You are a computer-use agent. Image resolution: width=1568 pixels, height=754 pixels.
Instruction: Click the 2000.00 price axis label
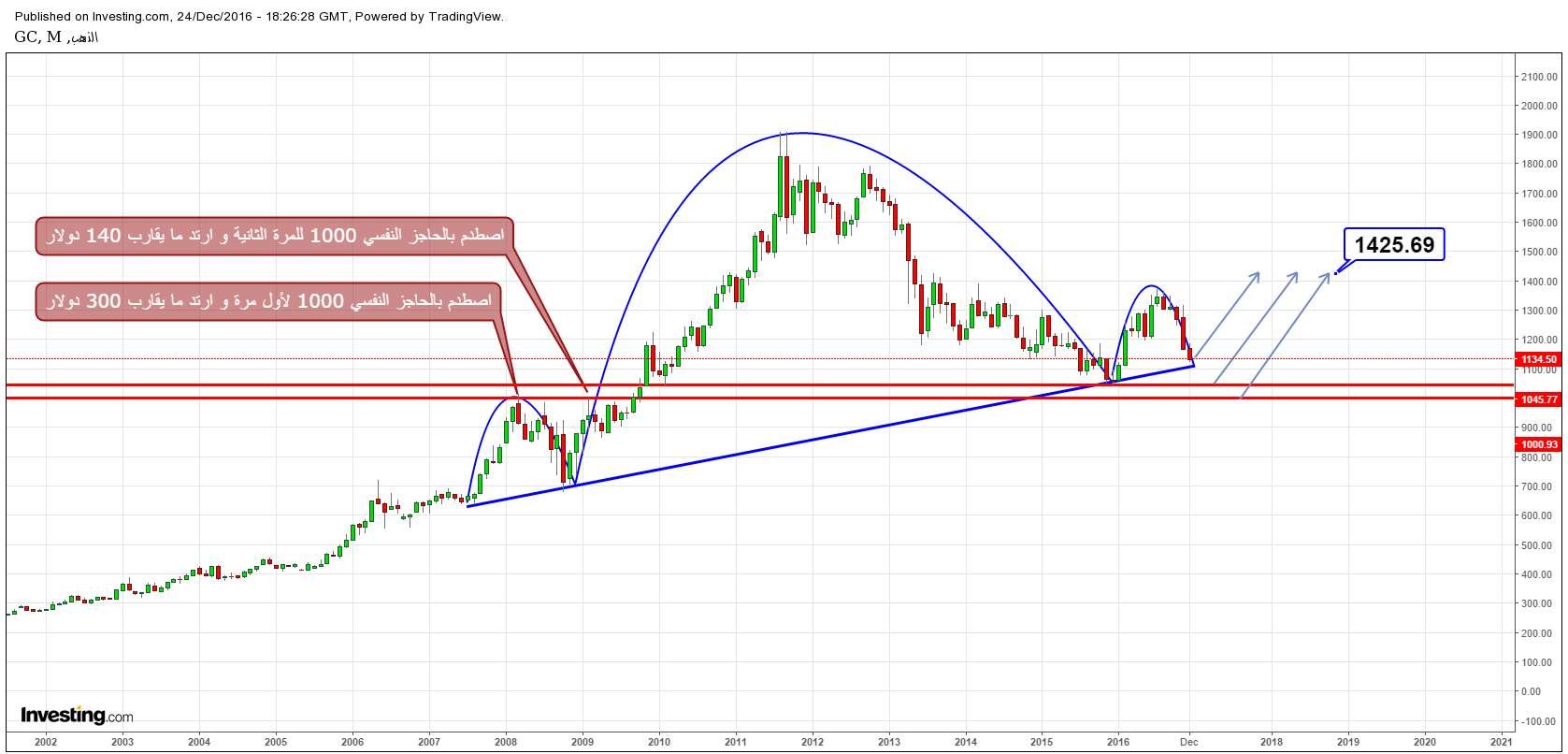(x=1538, y=106)
